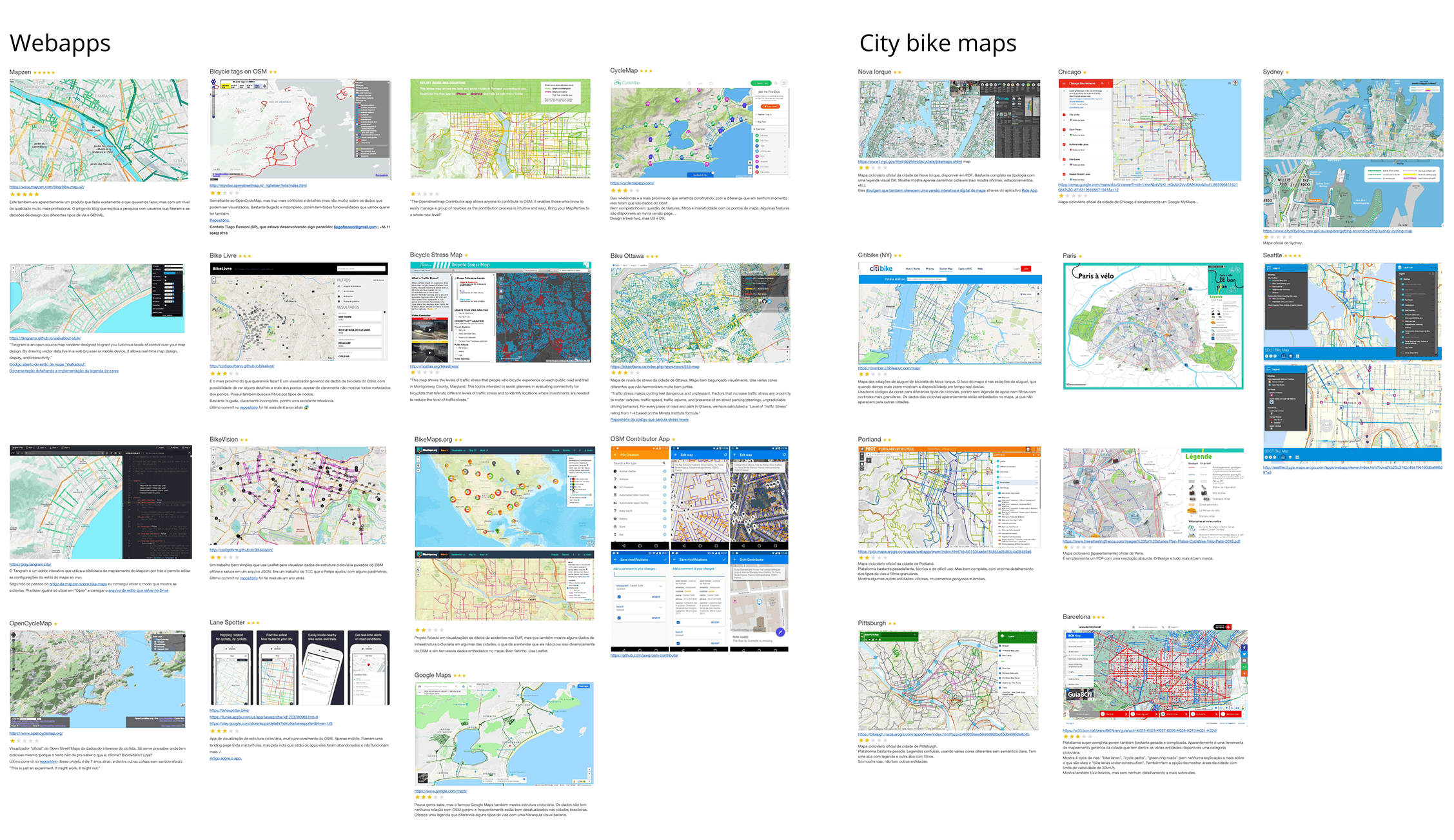Select Station Map in Citi Bike navigation
Image resolution: width=1454 pixels, height=840 pixels.
pyautogui.click(x=946, y=268)
